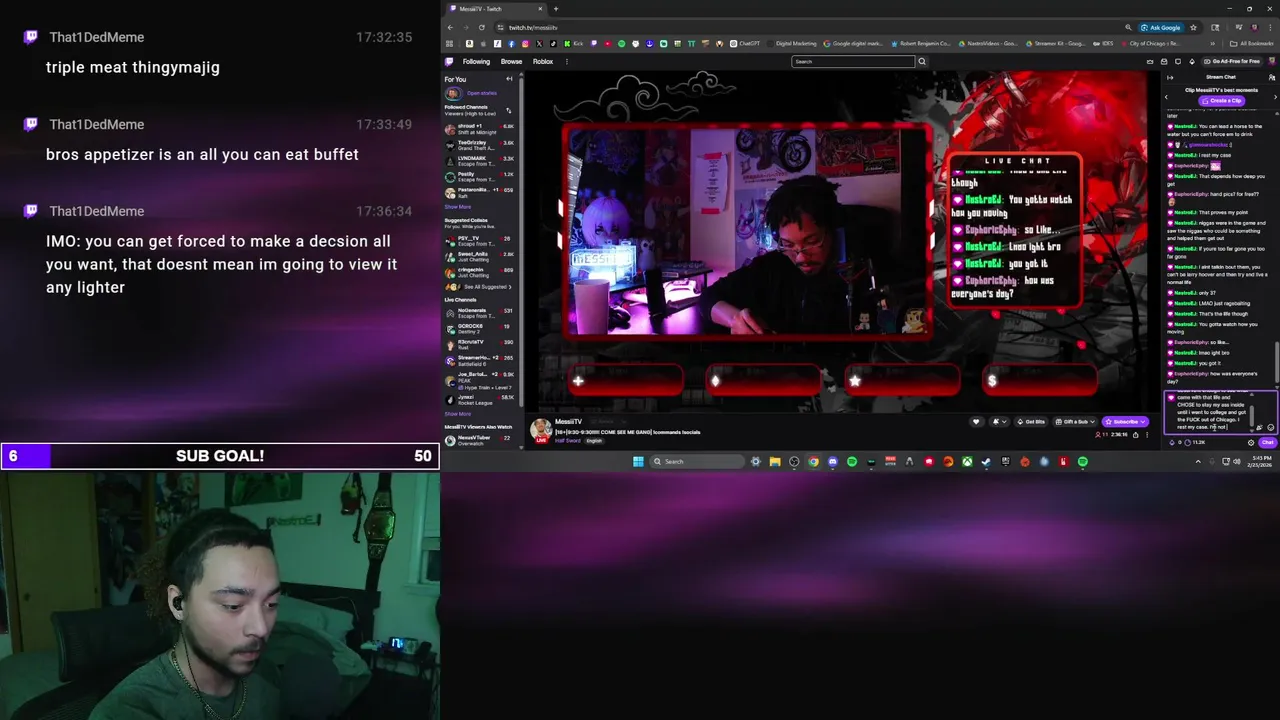Open the Twitch user avatar menu
Image resolution: width=1280 pixels, height=720 pixels.
(1271, 61)
